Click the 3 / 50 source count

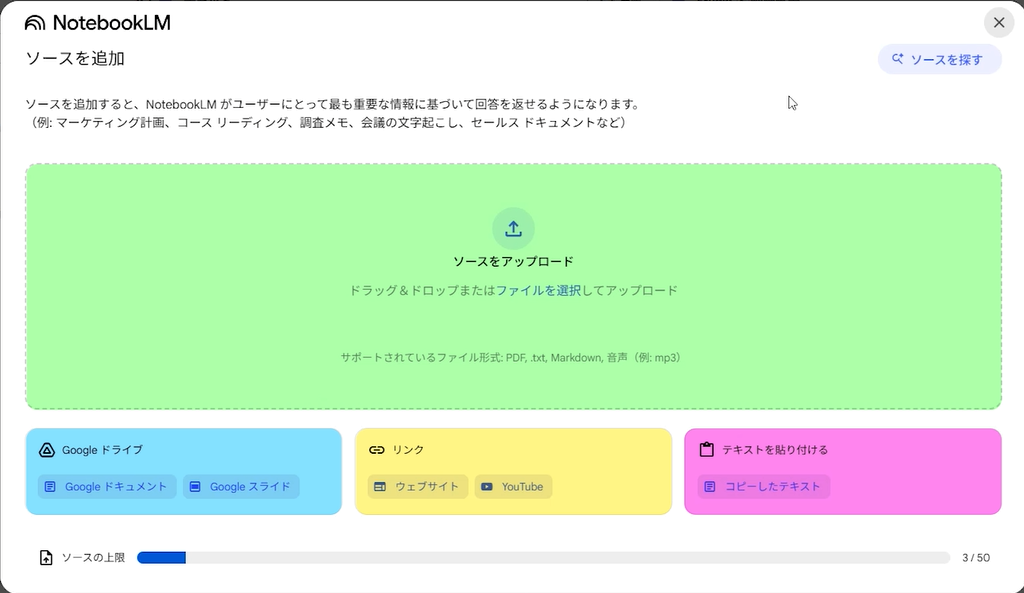pyautogui.click(x=975, y=558)
